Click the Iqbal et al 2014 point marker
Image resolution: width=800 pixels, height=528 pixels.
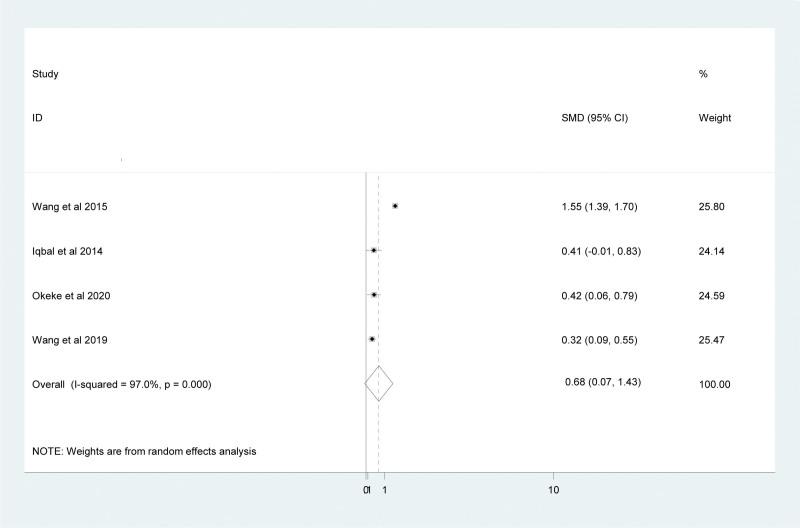[374, 250]
